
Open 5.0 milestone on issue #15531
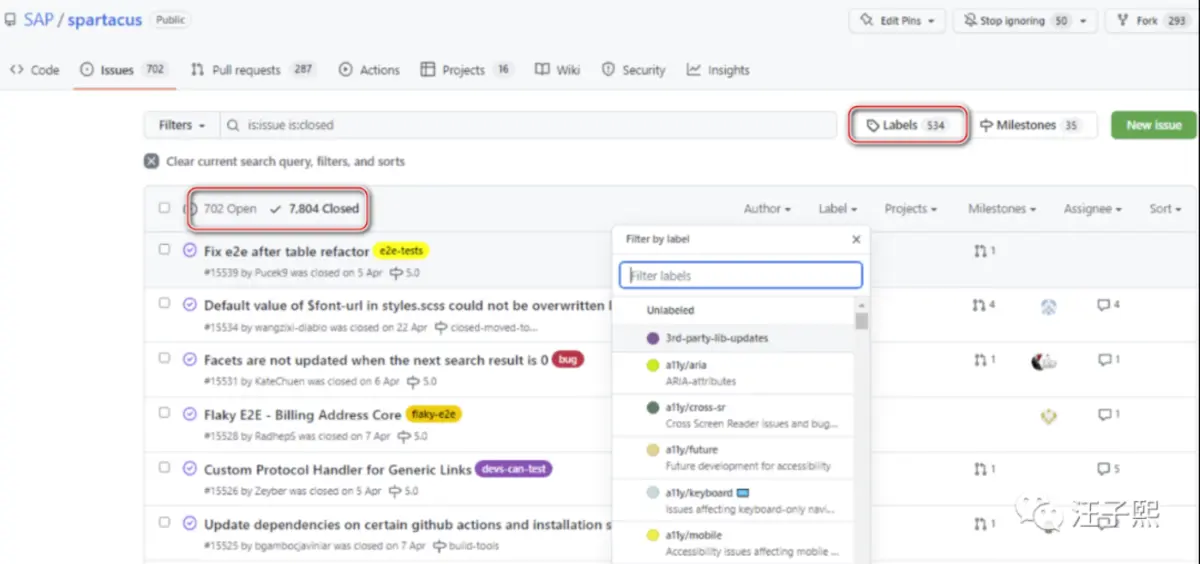421,381
